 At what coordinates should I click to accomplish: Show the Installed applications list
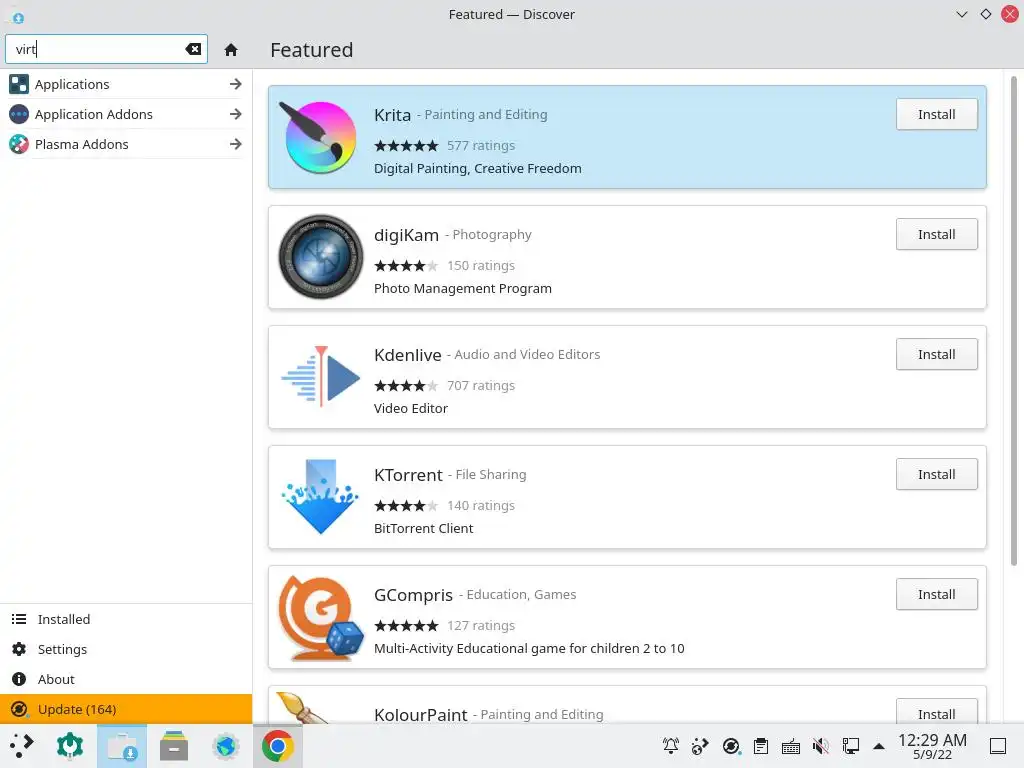(x=125, y=619)
